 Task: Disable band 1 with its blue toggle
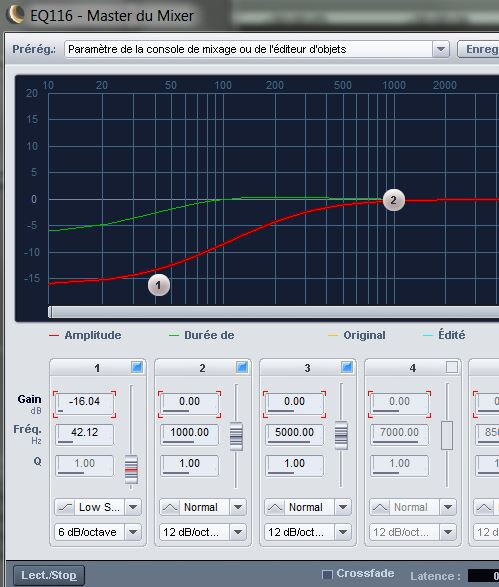[x=137, y=367]
